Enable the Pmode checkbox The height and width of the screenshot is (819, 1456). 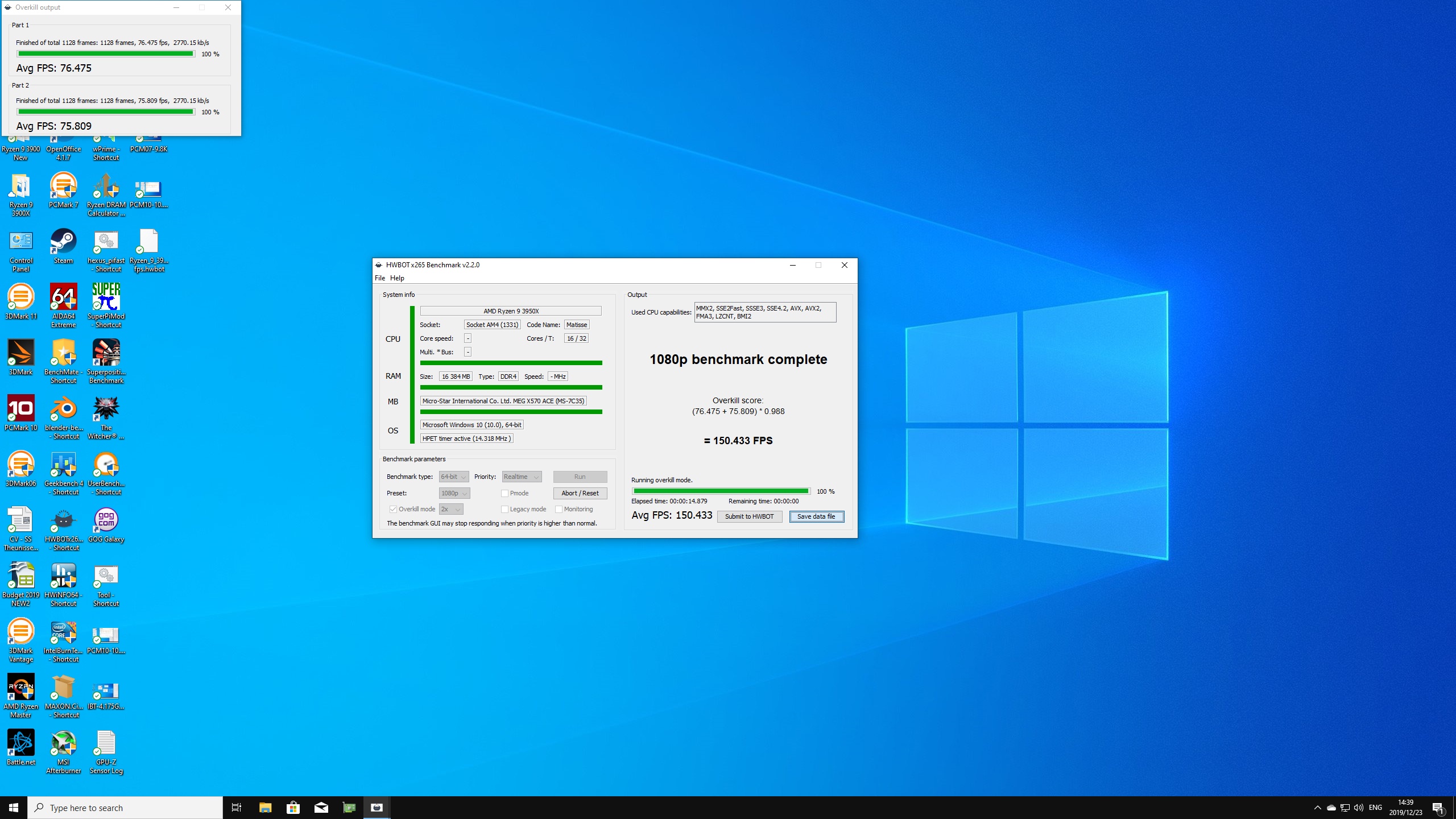pyautogui.click(x=504, y=493)
